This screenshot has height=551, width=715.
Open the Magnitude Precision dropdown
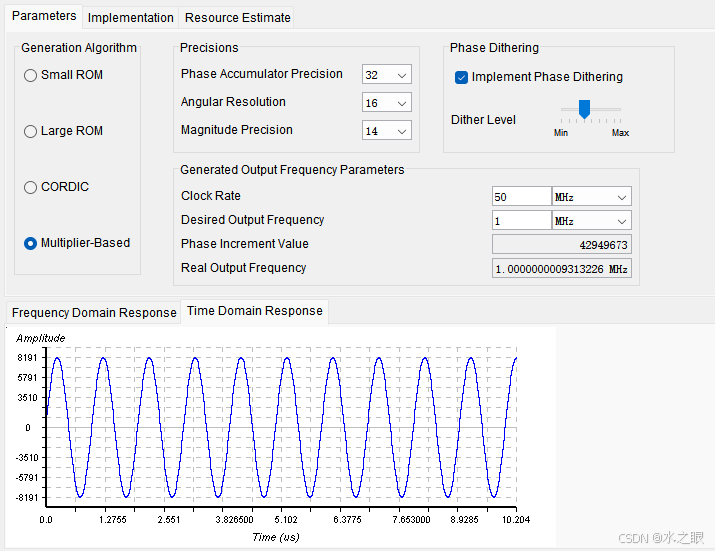tap(387, 130)
